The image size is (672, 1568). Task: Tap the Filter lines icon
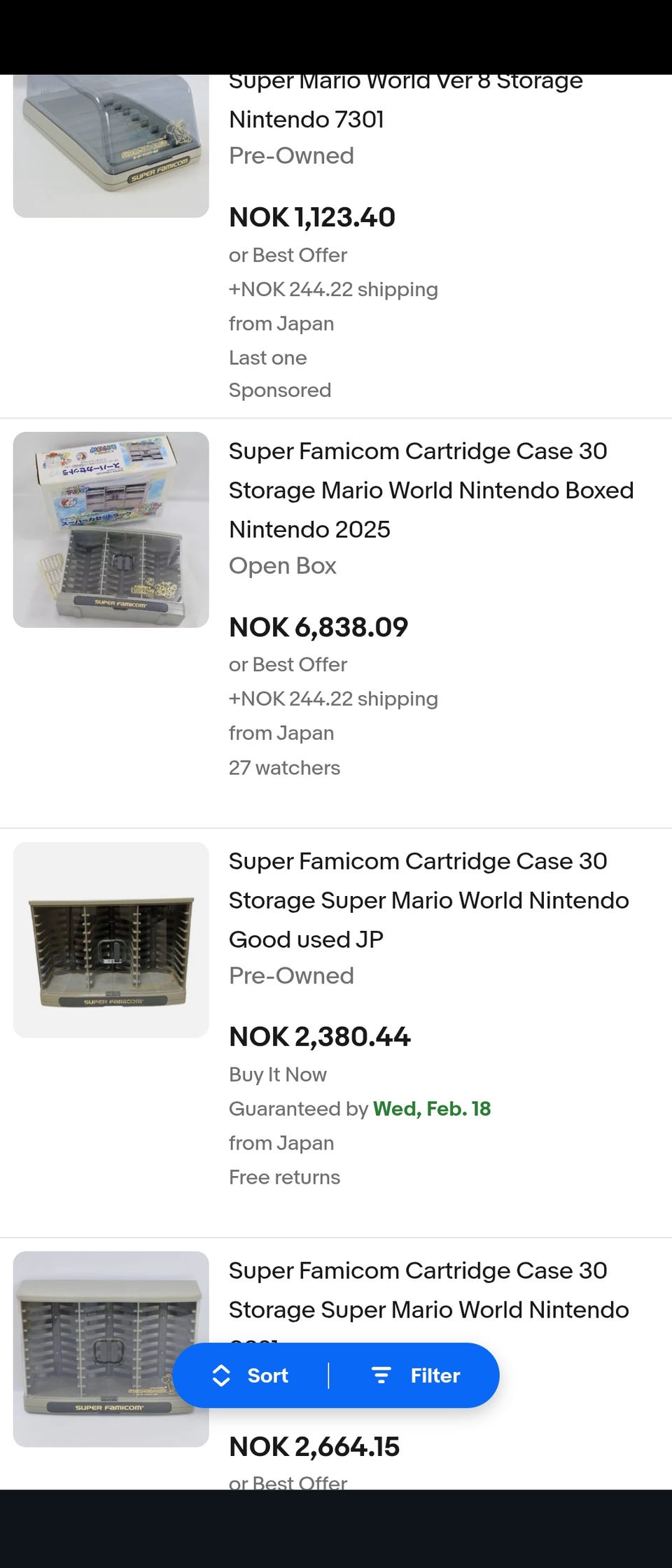(381, 1375)
